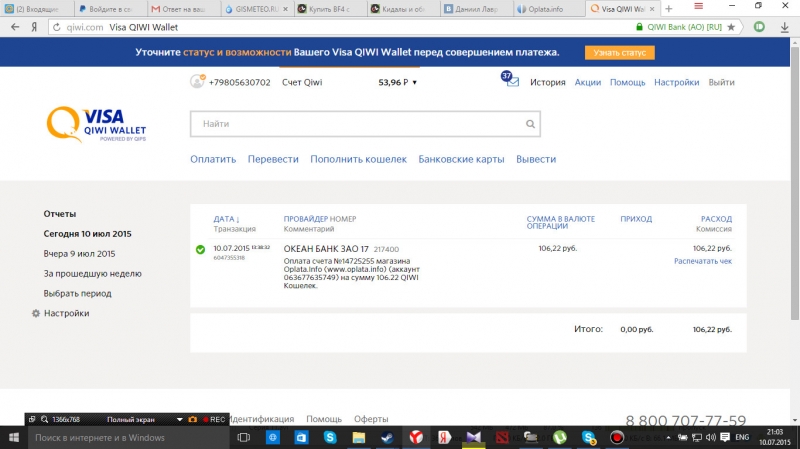This screenshot has width=800, height=449.
Task: Click the Windows taskbar search box
Action: tap(128, 438)
